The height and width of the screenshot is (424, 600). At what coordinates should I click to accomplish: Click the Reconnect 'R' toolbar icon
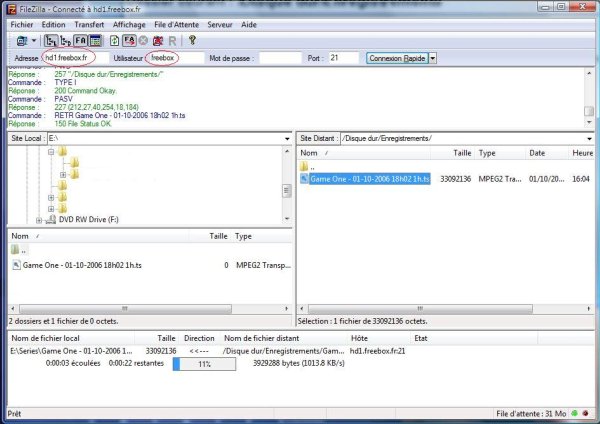point(172,41)
